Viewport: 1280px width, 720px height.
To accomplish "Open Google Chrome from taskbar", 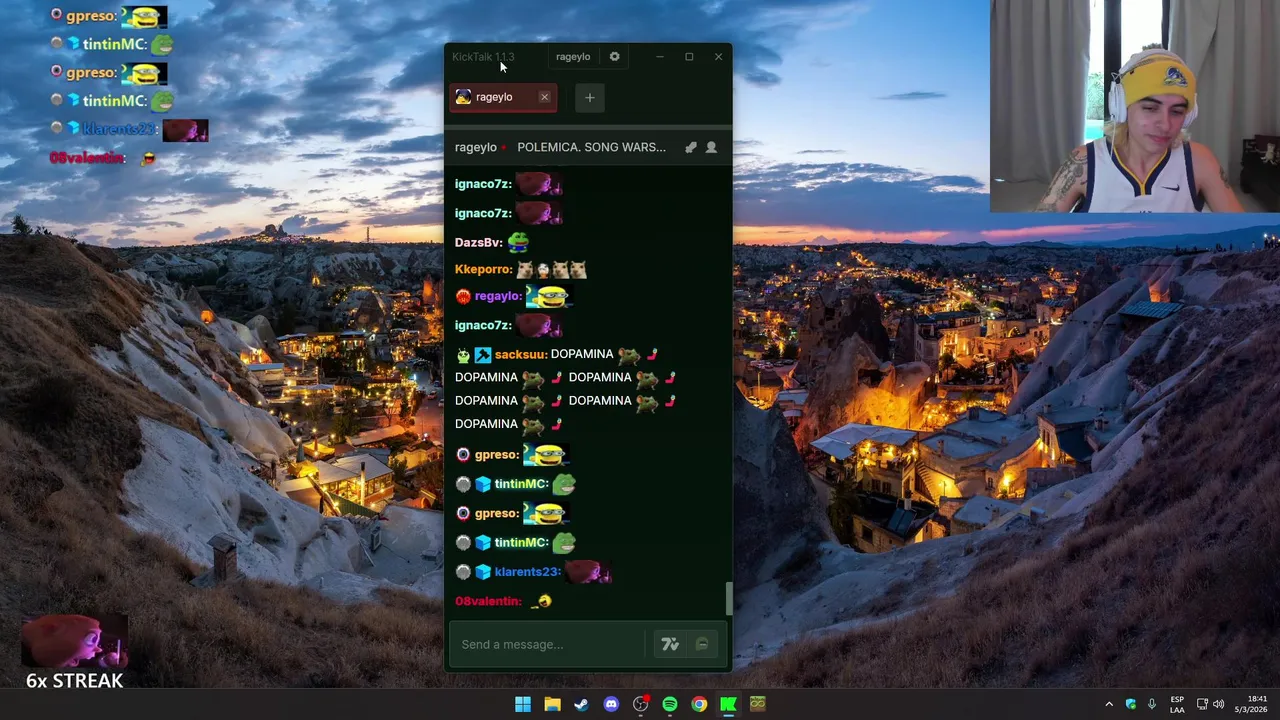I will point(699,704).
